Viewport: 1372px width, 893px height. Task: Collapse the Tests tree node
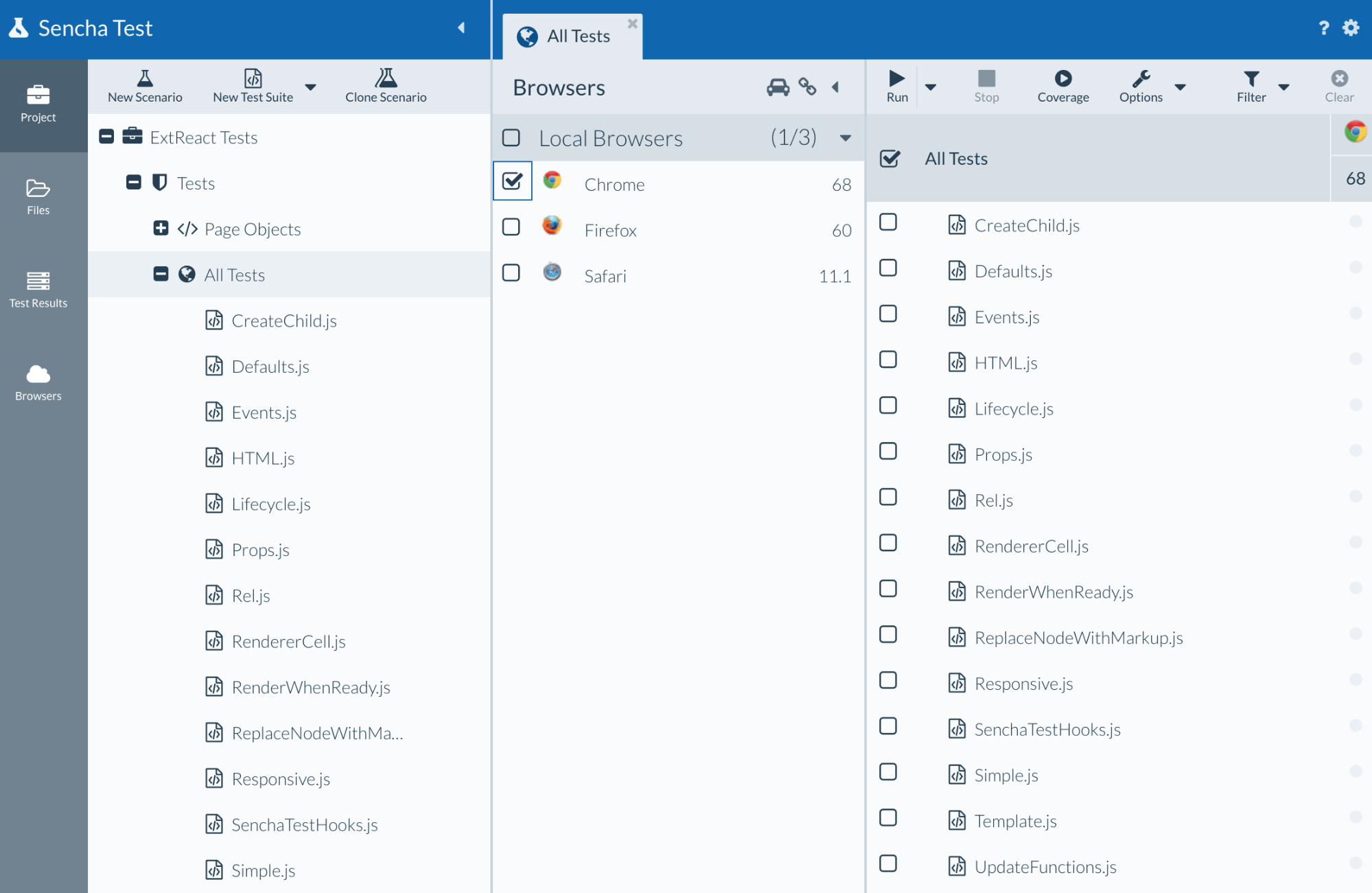pyautogui.click(x=134, y=183)
